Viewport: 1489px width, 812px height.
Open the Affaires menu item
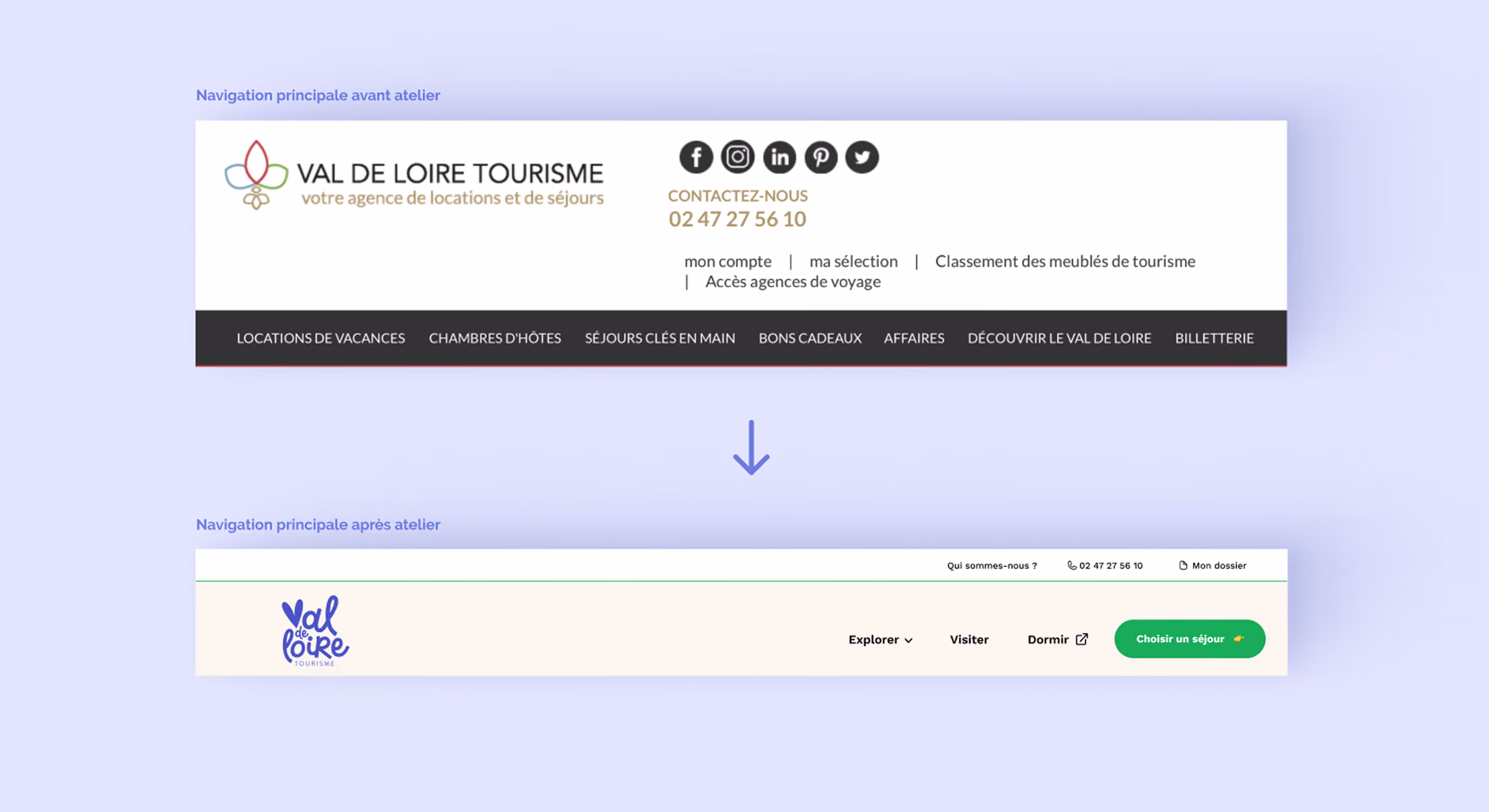point(914,338)
